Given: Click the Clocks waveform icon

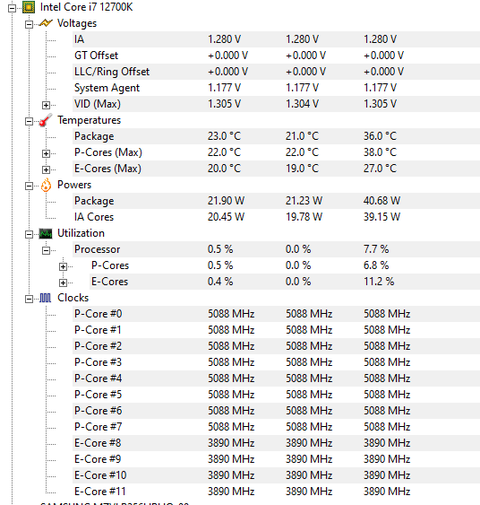Looking at the screenshot, I should pyautogui.click(x=45, y=298).
